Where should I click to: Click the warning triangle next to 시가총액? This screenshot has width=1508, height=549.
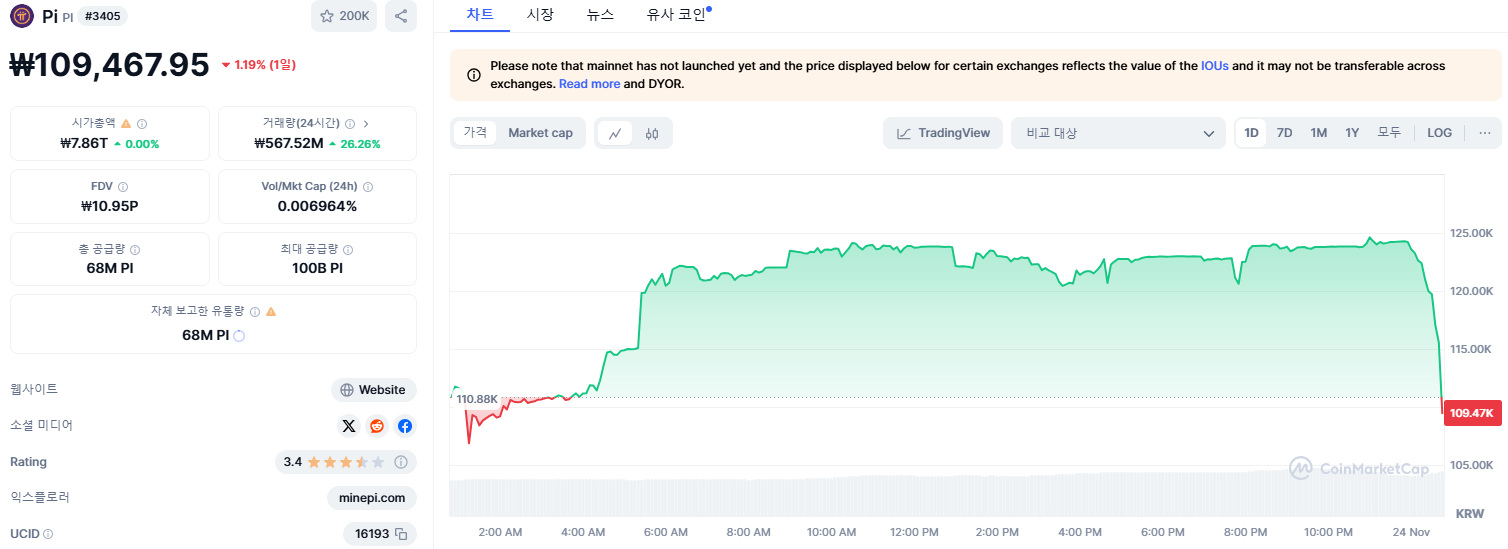tap(126, 124)
